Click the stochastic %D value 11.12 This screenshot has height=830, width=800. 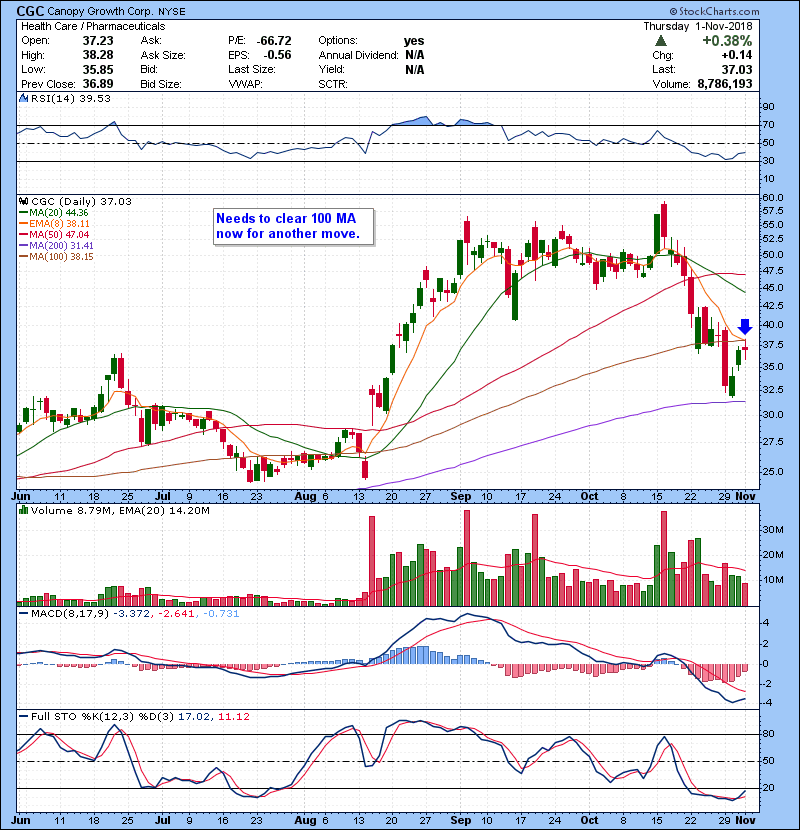click(x=233, y=716)
